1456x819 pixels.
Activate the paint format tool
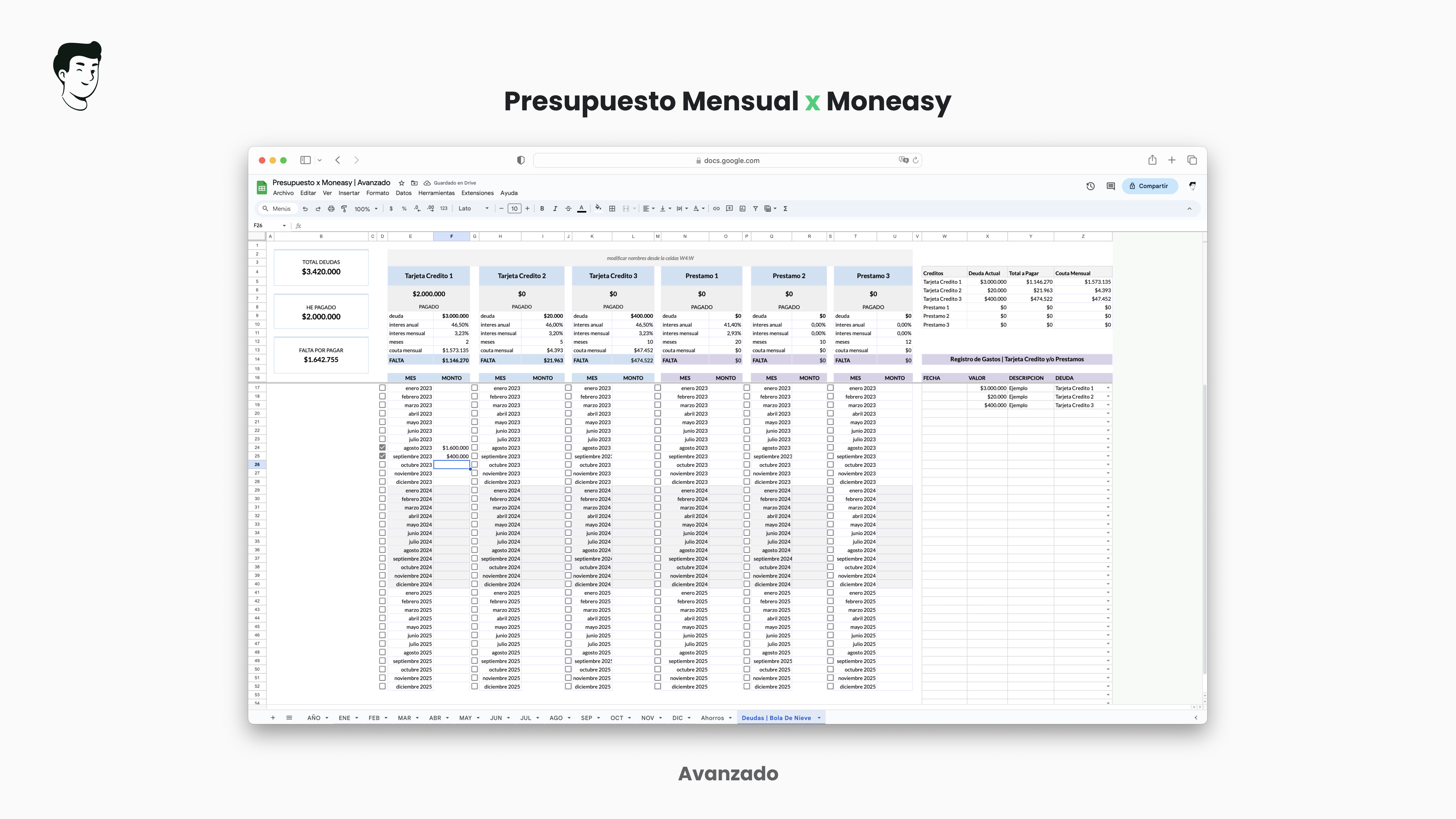pyautogui.click(x=344, y=208)
